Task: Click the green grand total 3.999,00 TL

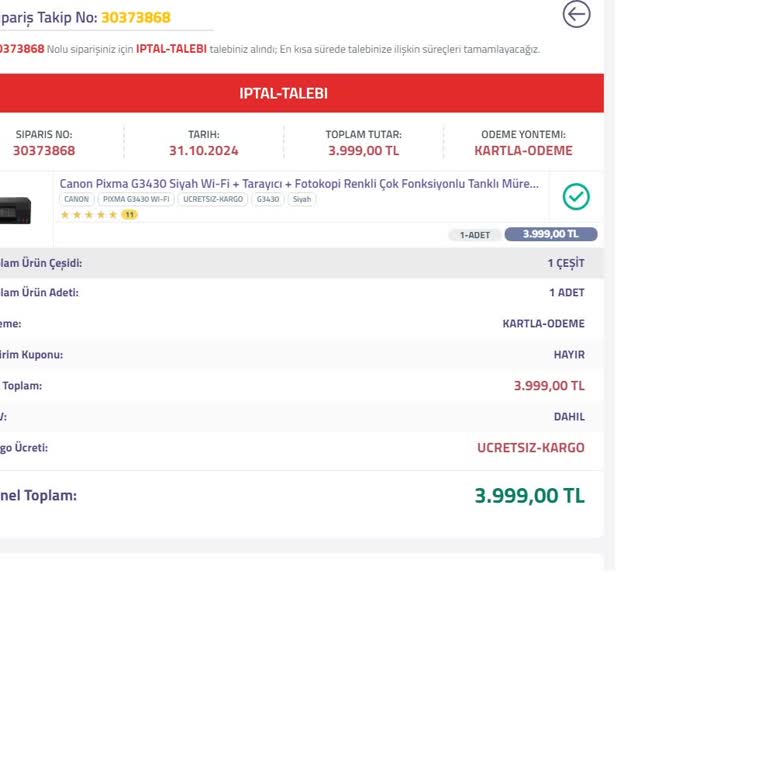Action: click(x=529, y=496)
